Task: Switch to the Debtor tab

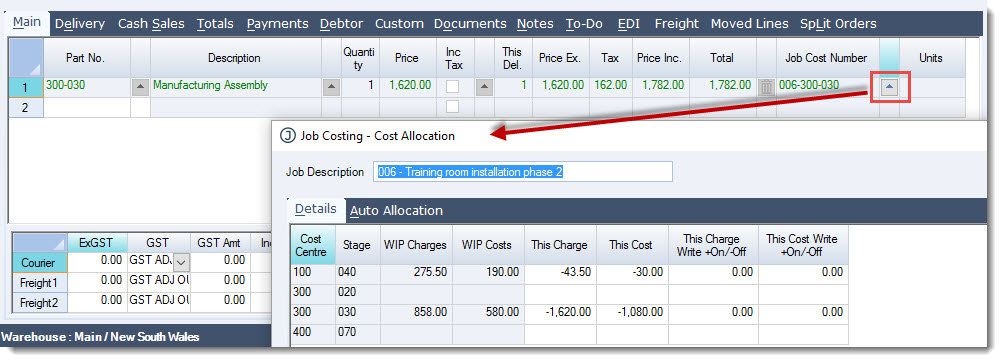Action: point(341,24)
